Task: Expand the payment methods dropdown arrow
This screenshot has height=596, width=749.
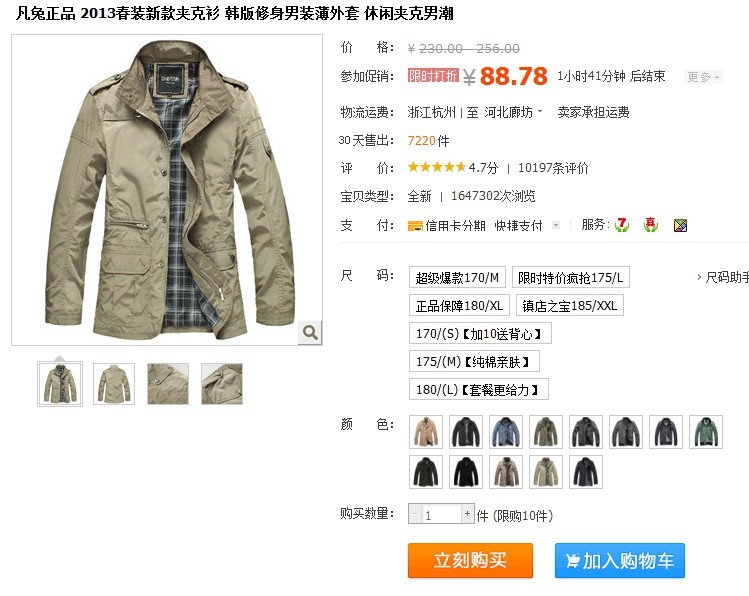Action: pos(556,225)
